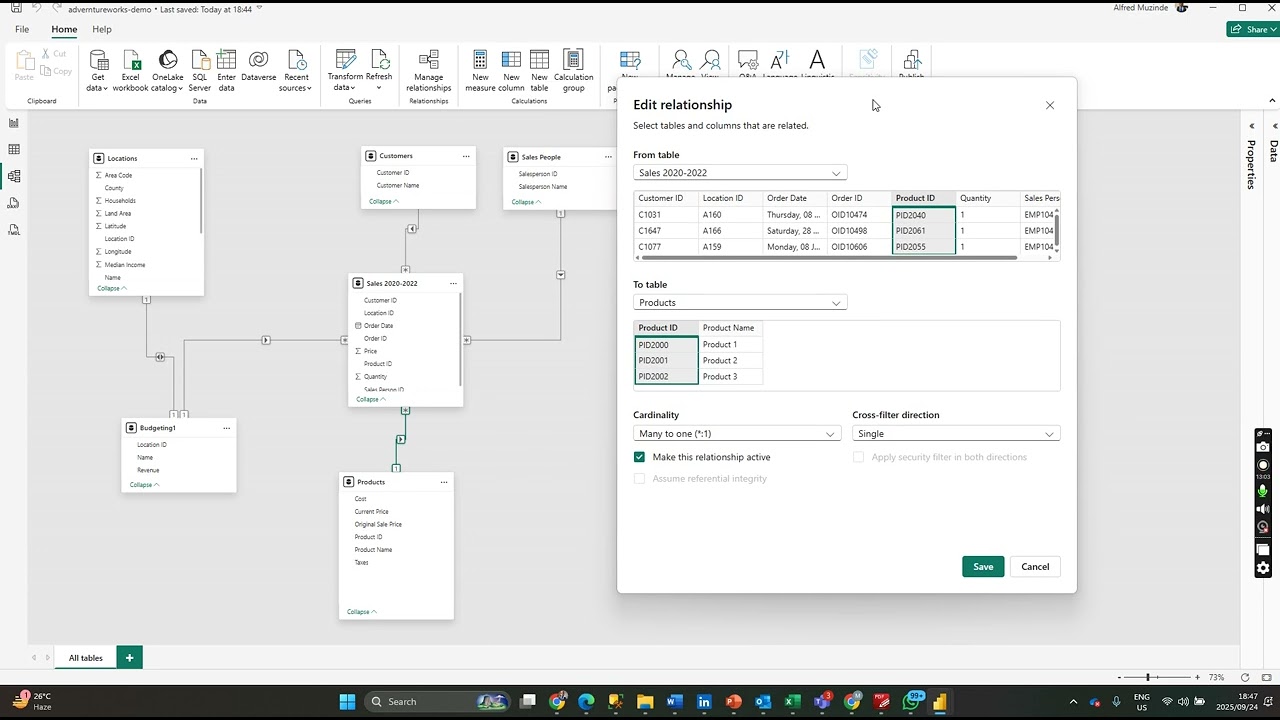This screenshot has height=720, width=1280.
Task: Click the SQL Server source icon
Action: pos(200,71)
